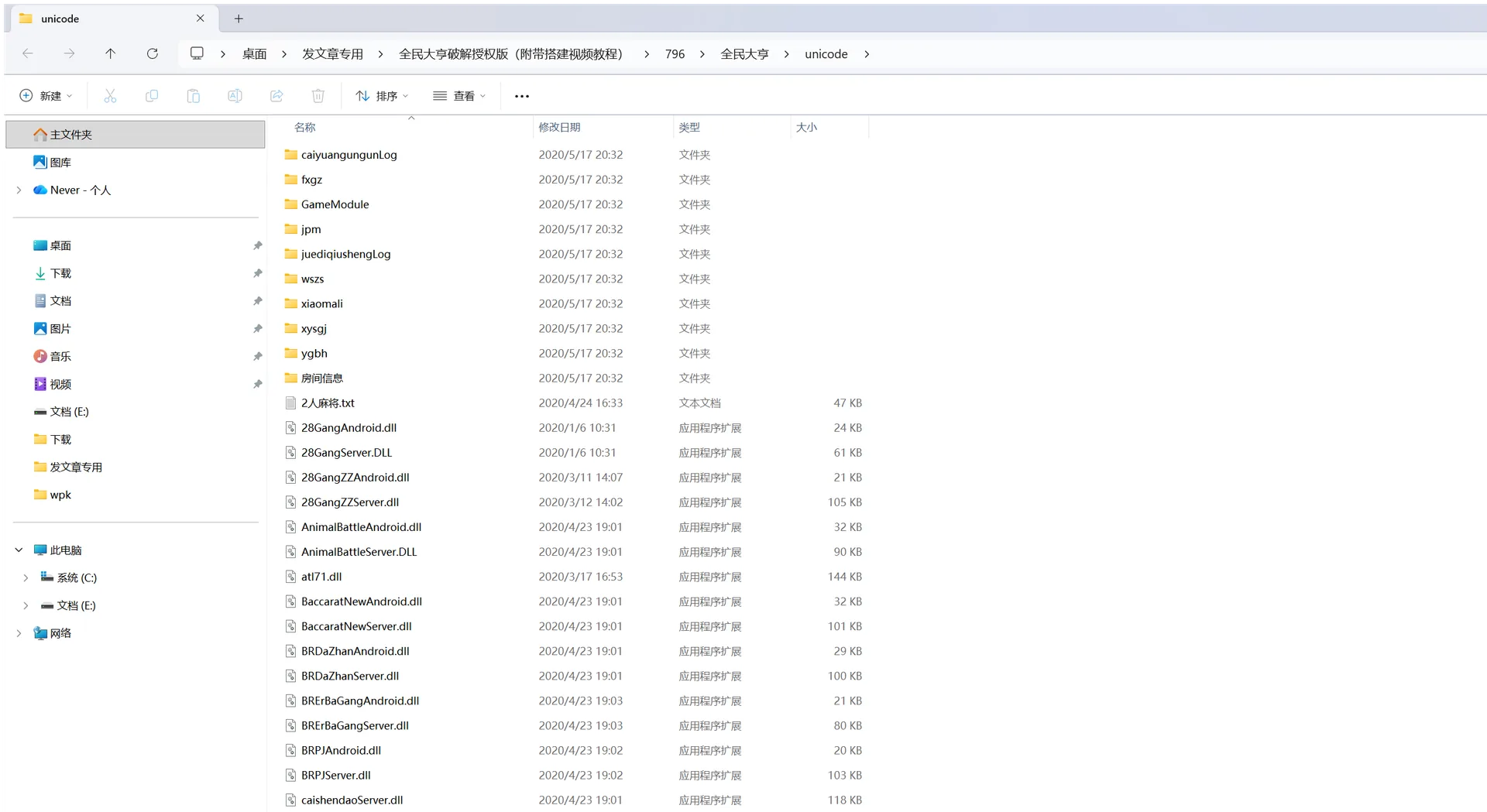Image resolution: width=1487 pixels, height=812 pixels.
Task: Click the 全民大亨 breadcrumb segment
Action: pos(744,54)
